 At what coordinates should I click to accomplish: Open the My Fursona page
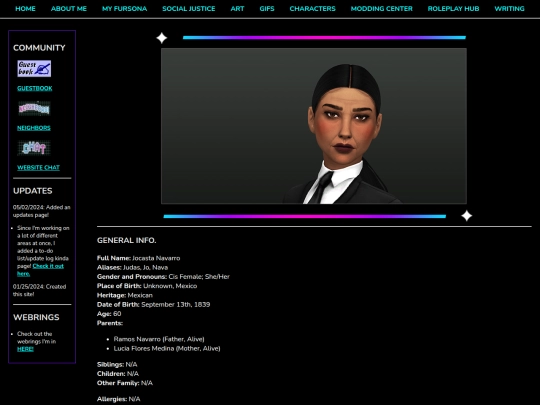coord(124,9)
